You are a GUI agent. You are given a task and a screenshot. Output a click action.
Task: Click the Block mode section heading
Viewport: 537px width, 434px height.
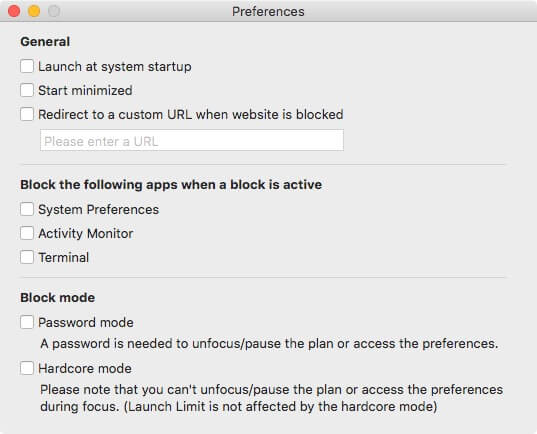coord(58,298)
